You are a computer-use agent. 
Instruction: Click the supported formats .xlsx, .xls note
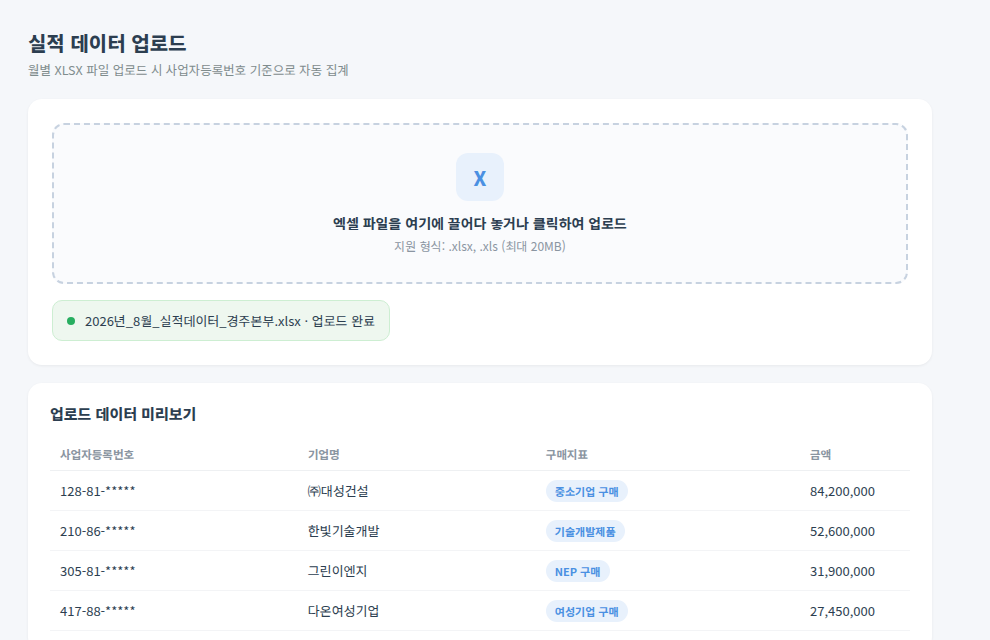tap(480, 246)
